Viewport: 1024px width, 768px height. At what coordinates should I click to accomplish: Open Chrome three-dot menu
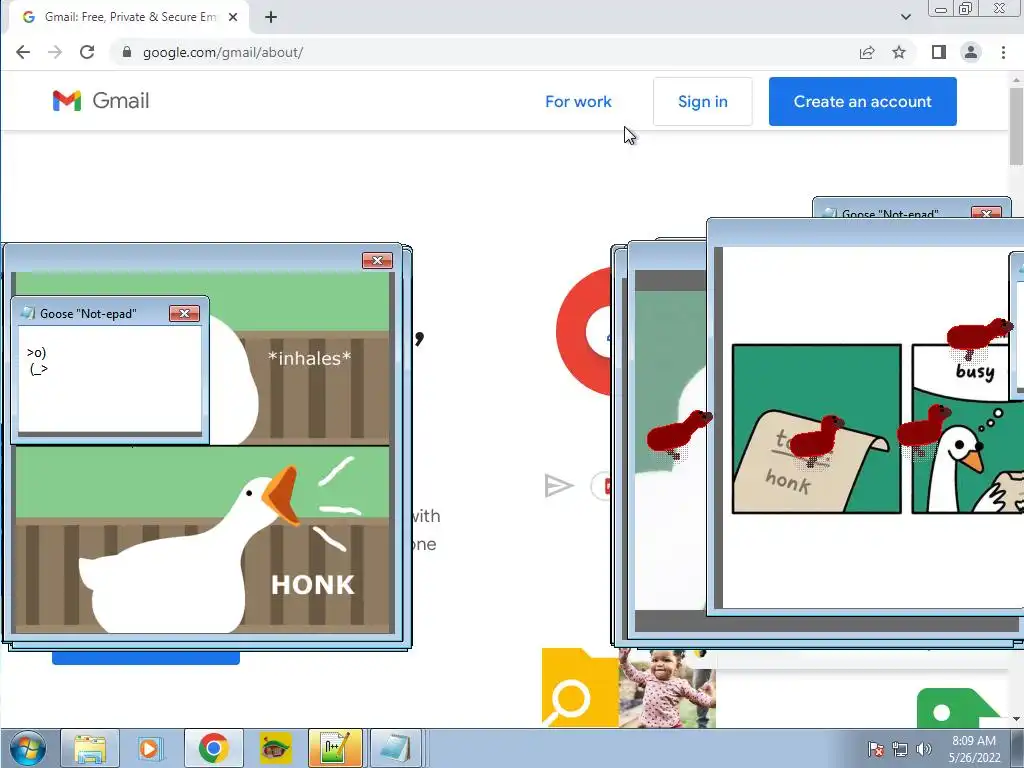pyautogui.click(x=1003, y=52)
